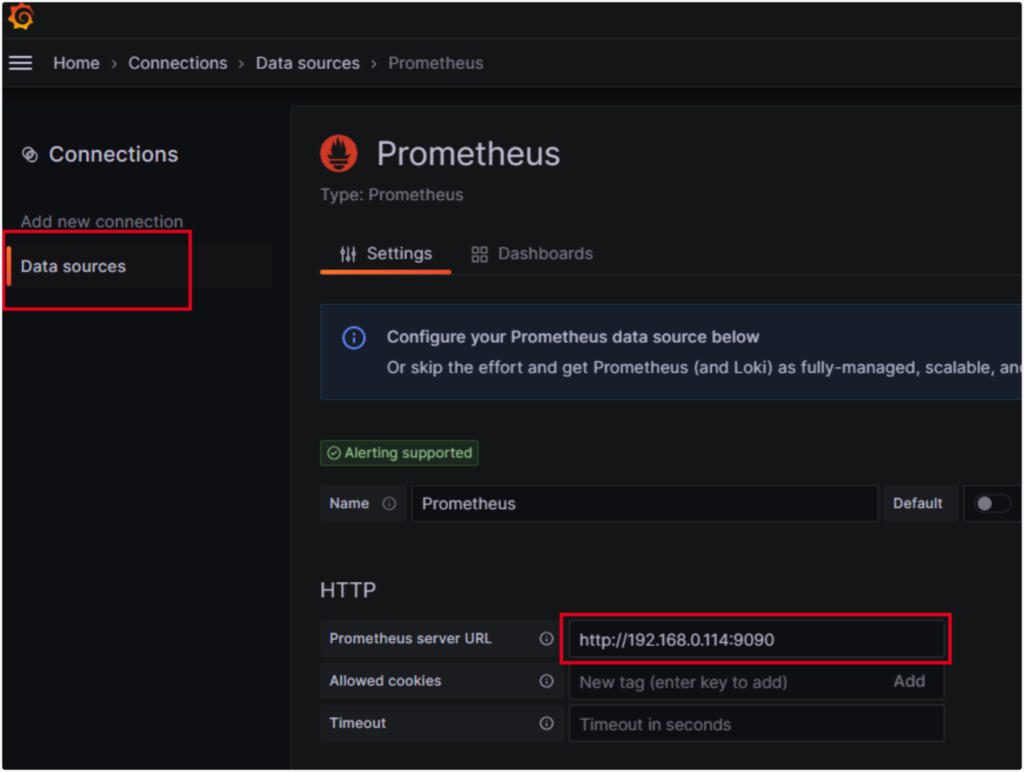Click the Prometheus flame logo
Viewport: 1024px width, 772px height.
point(339,153)
